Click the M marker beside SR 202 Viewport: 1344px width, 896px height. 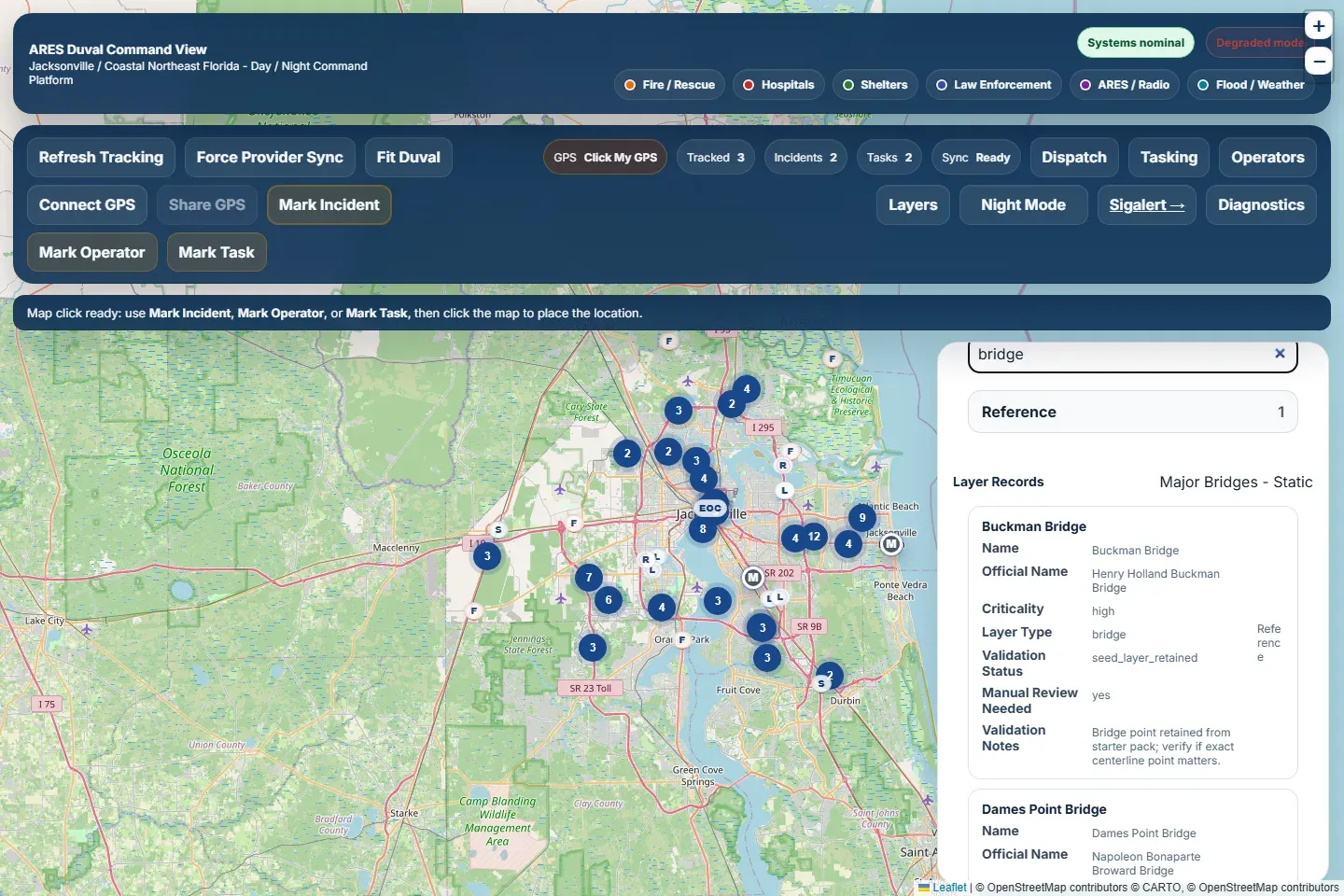(752, 578)
